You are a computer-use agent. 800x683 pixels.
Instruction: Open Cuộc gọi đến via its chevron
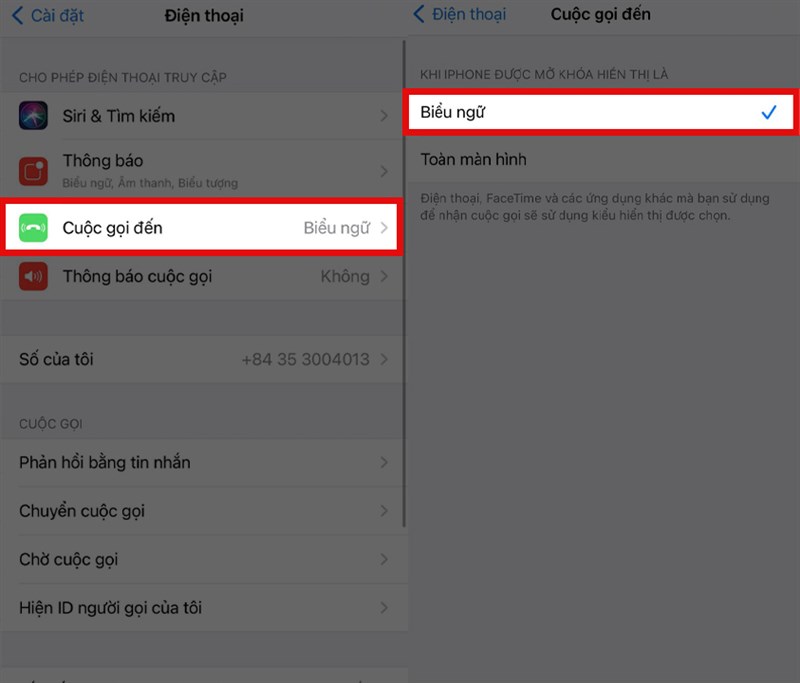(x=384, y=227)
